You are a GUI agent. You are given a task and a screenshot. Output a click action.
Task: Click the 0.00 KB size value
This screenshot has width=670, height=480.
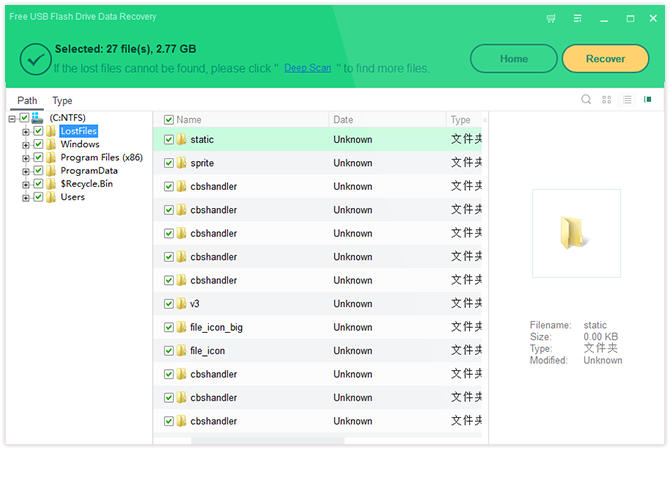601,337
